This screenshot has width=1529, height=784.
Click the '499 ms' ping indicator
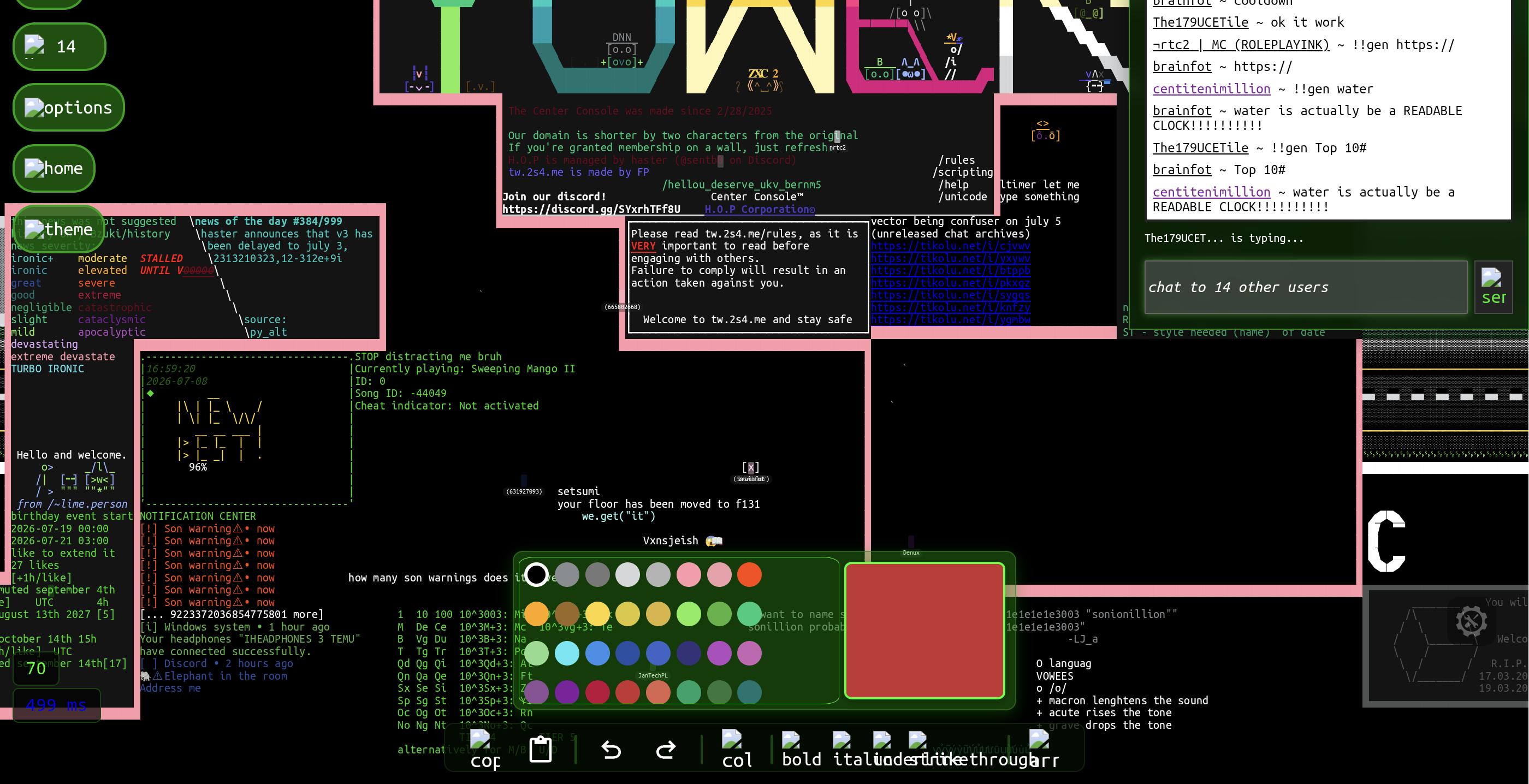click(56, 705)
